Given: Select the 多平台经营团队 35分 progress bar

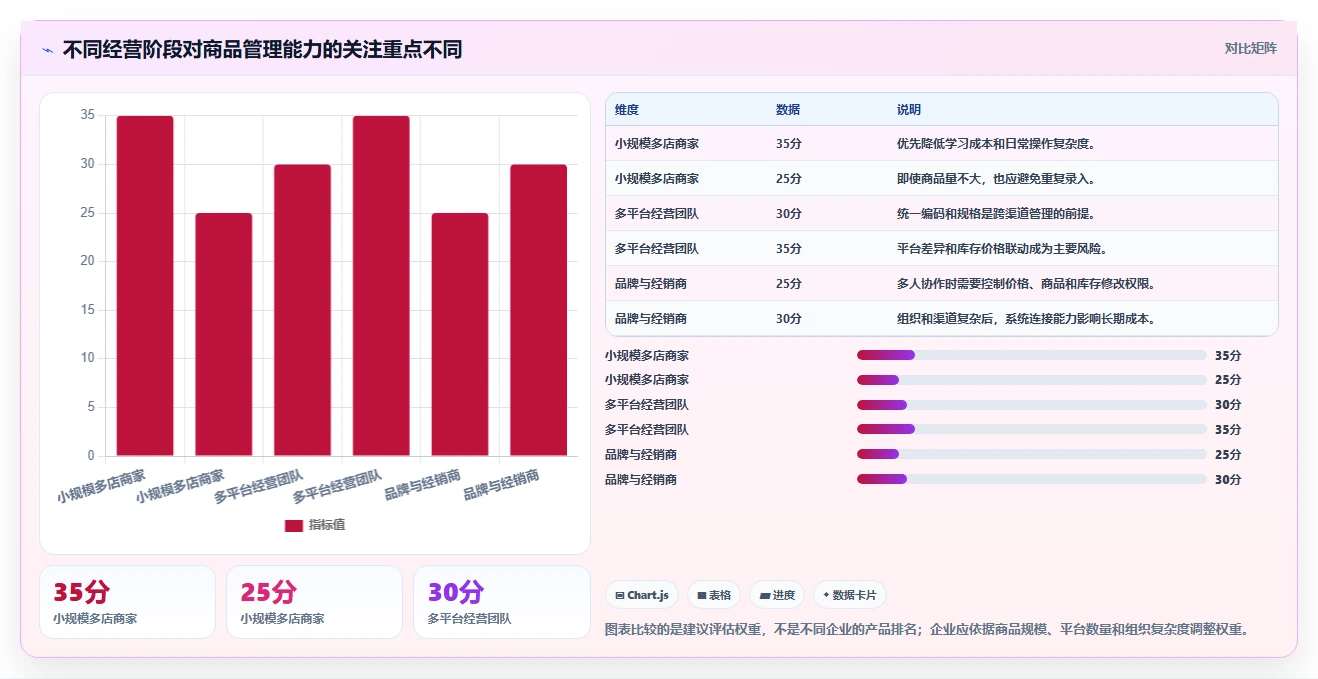Looking at the screenshot, I should coord(1032,429).
